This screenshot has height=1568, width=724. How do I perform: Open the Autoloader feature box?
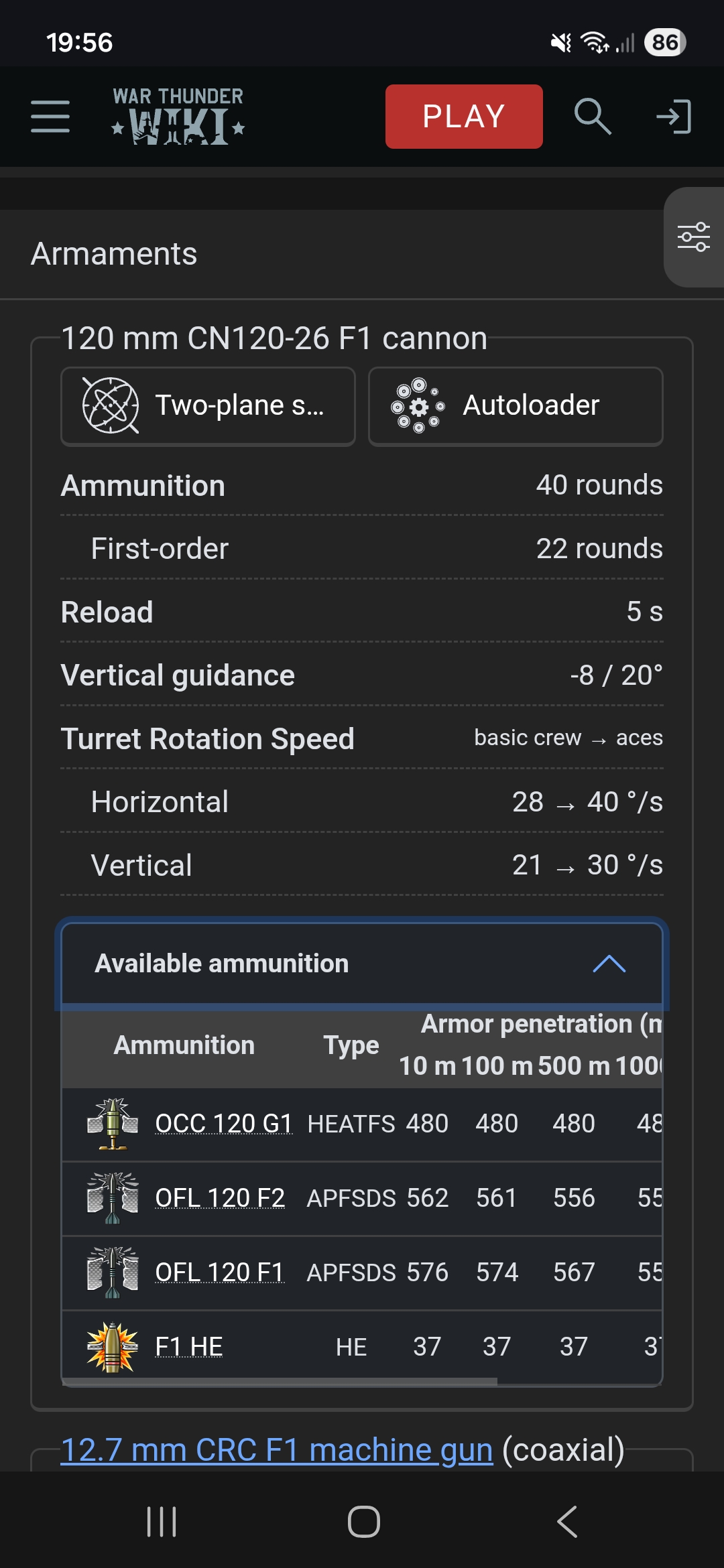coord(516,406)
